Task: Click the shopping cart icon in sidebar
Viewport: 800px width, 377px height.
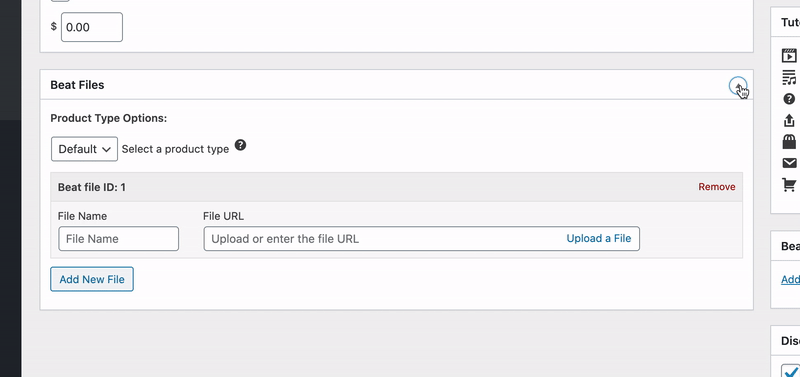Action: pos(789,184)
